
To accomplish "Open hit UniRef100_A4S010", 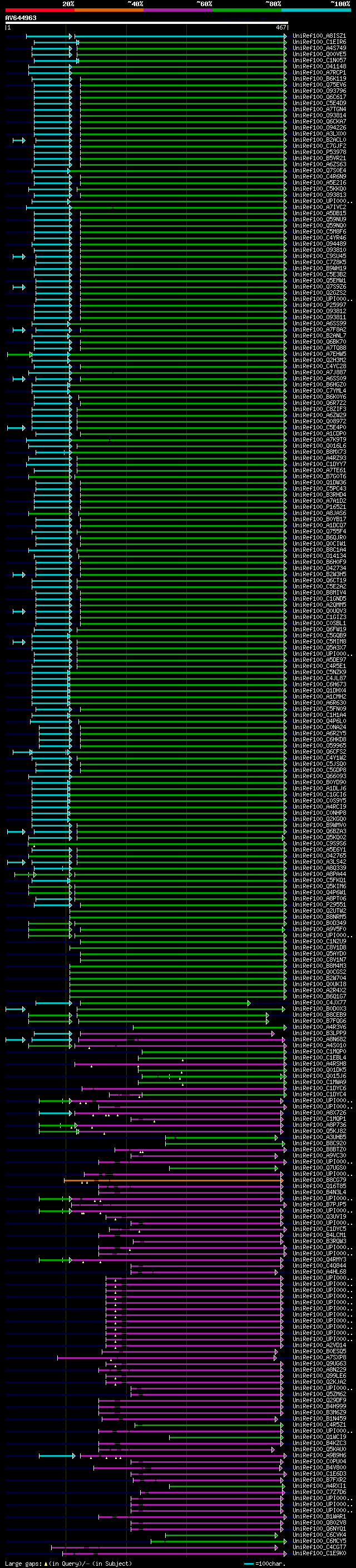I will point(319,1045).
